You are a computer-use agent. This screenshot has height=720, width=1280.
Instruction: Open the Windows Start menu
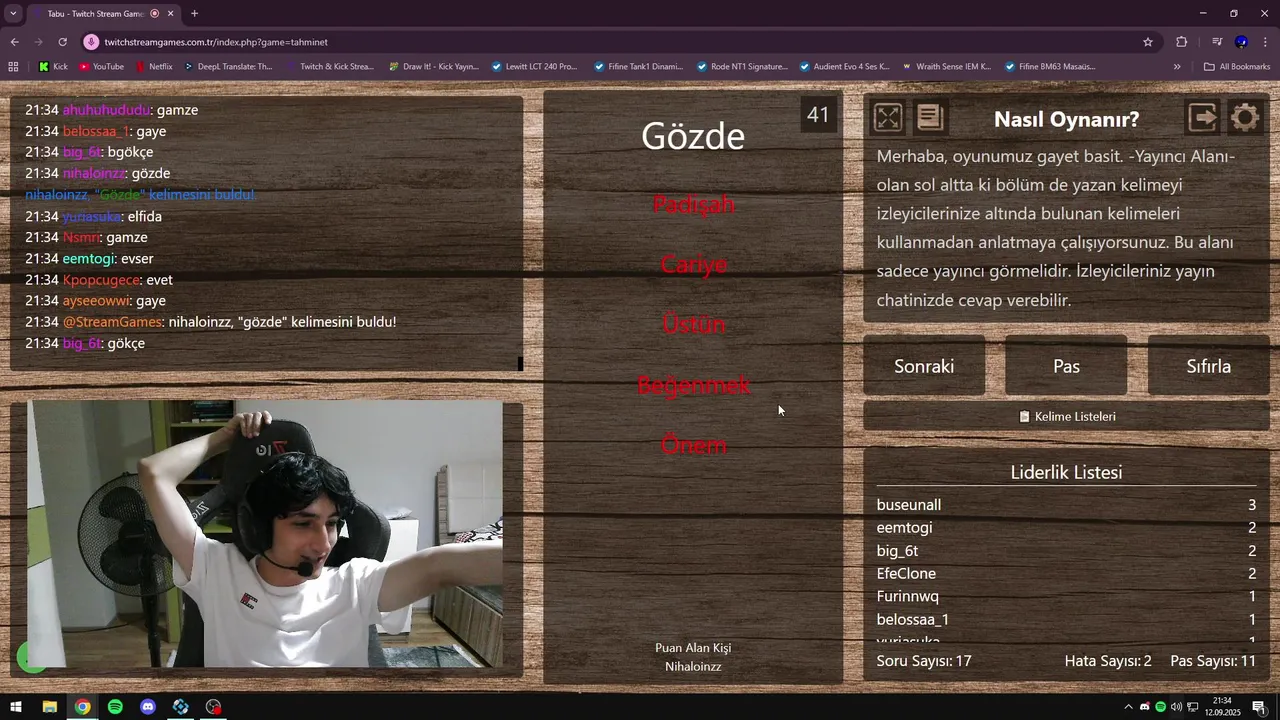pos(16,707)
